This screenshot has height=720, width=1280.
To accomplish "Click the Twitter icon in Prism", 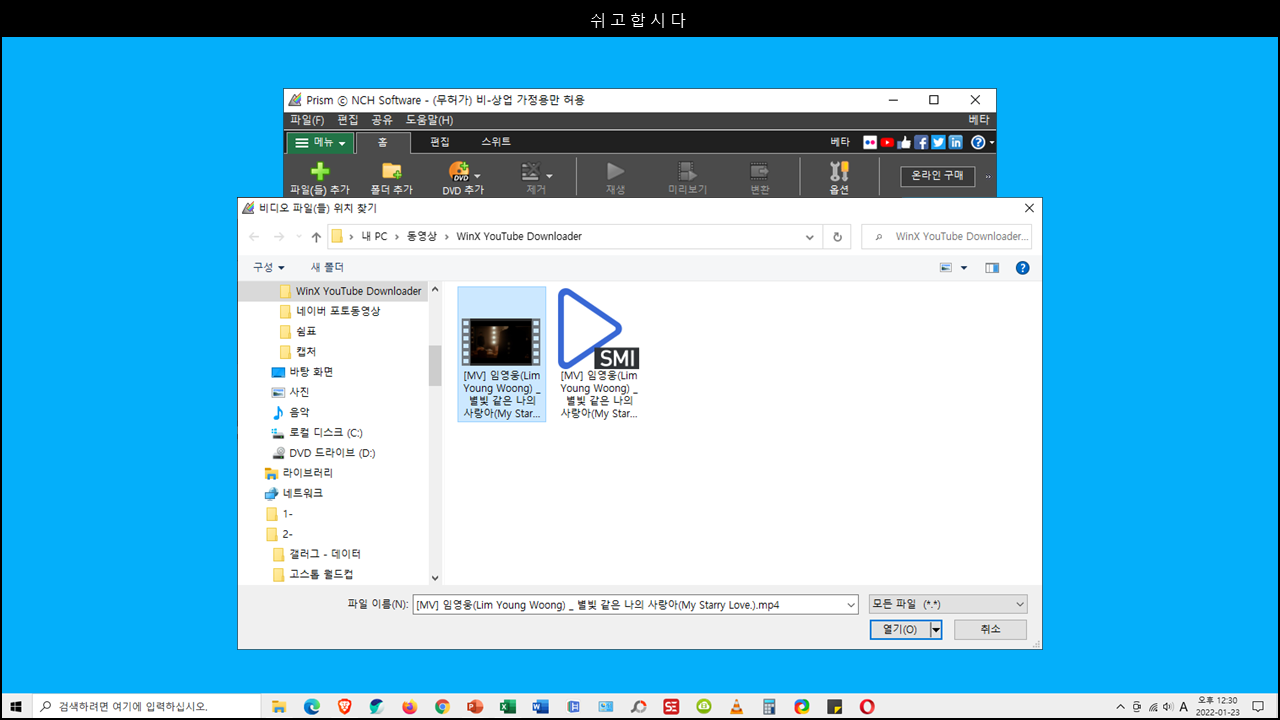I will pos(938,143).
